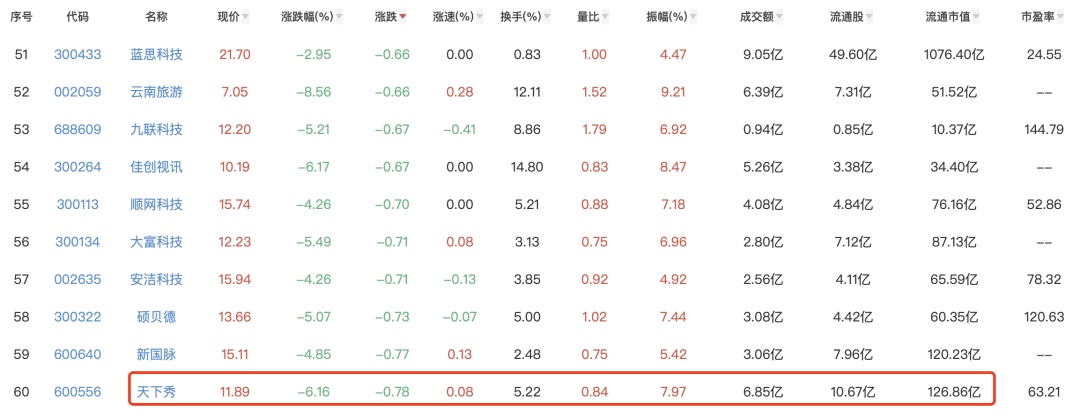The image size is (1080, 418).
Task: Click sort arrow next to 现价 header
Action: pyautogui.click(x=246, y=18)
